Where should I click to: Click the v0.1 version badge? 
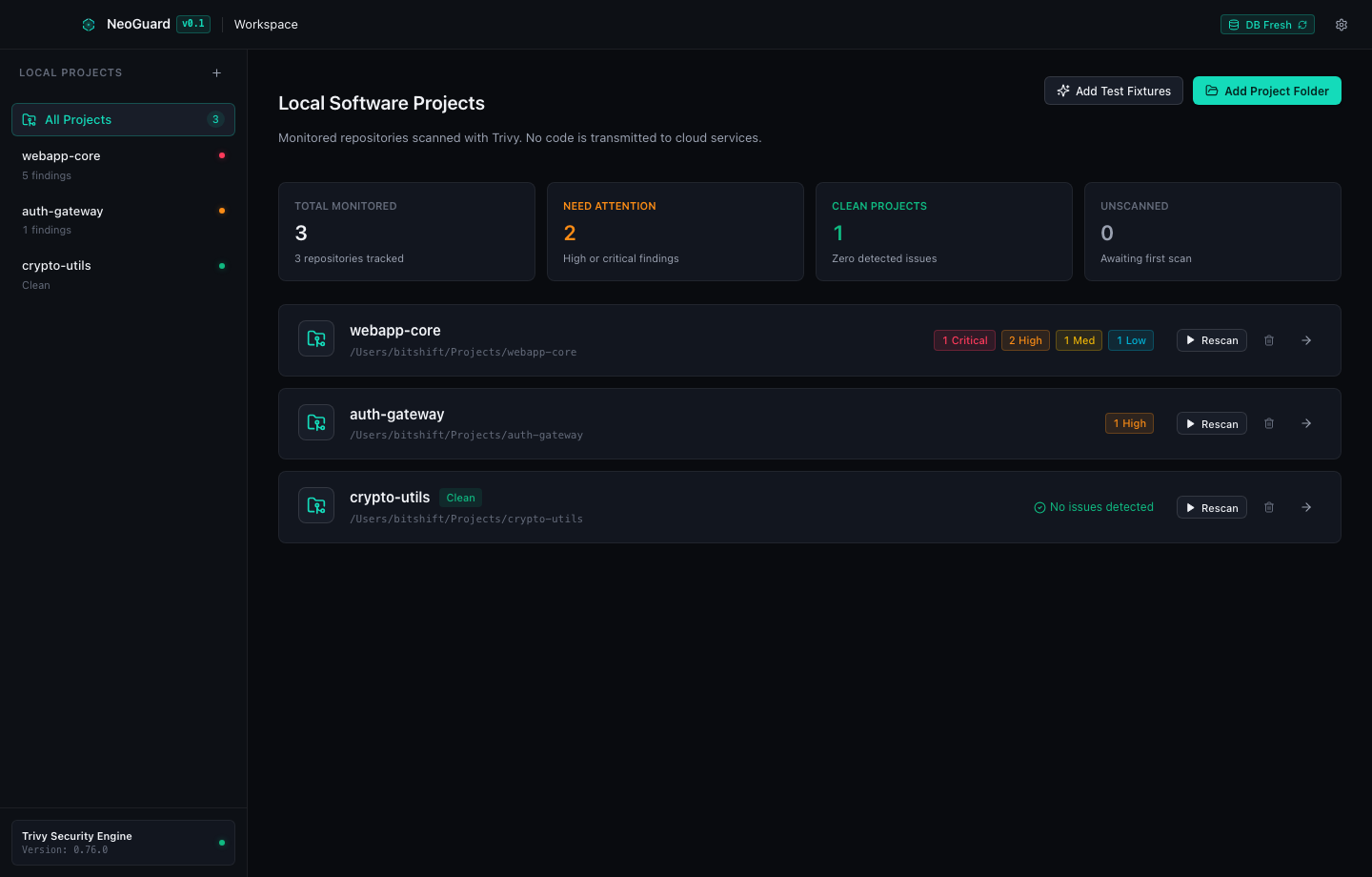[x=193, y=24]
